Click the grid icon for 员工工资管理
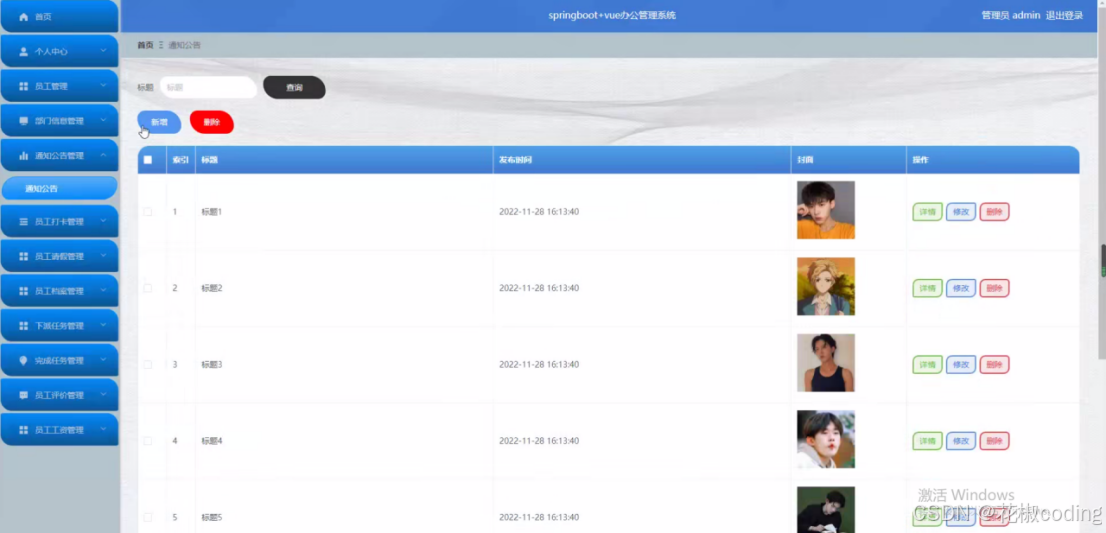 [x=23, y=430]
